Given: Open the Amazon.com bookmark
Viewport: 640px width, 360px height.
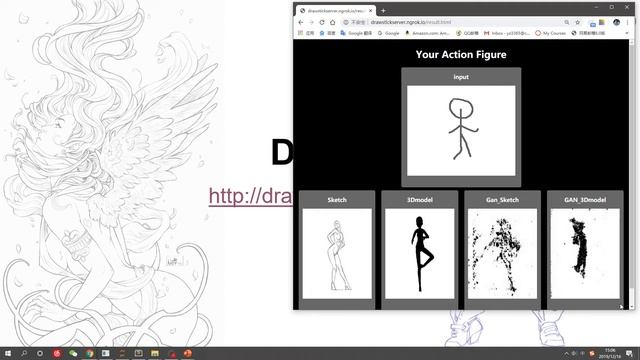Looking at the screenshot, I should [427, 33].
